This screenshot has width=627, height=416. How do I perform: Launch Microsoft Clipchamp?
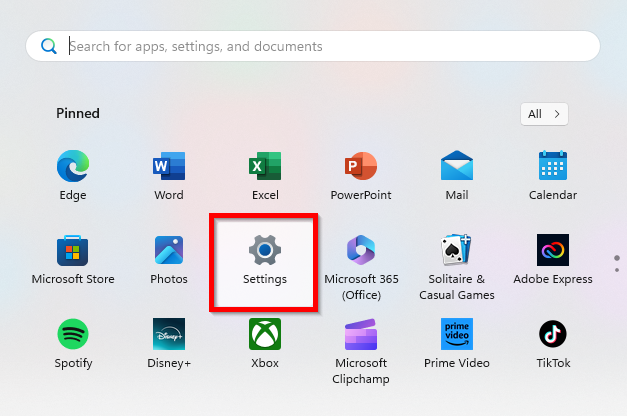pos(361,351)
